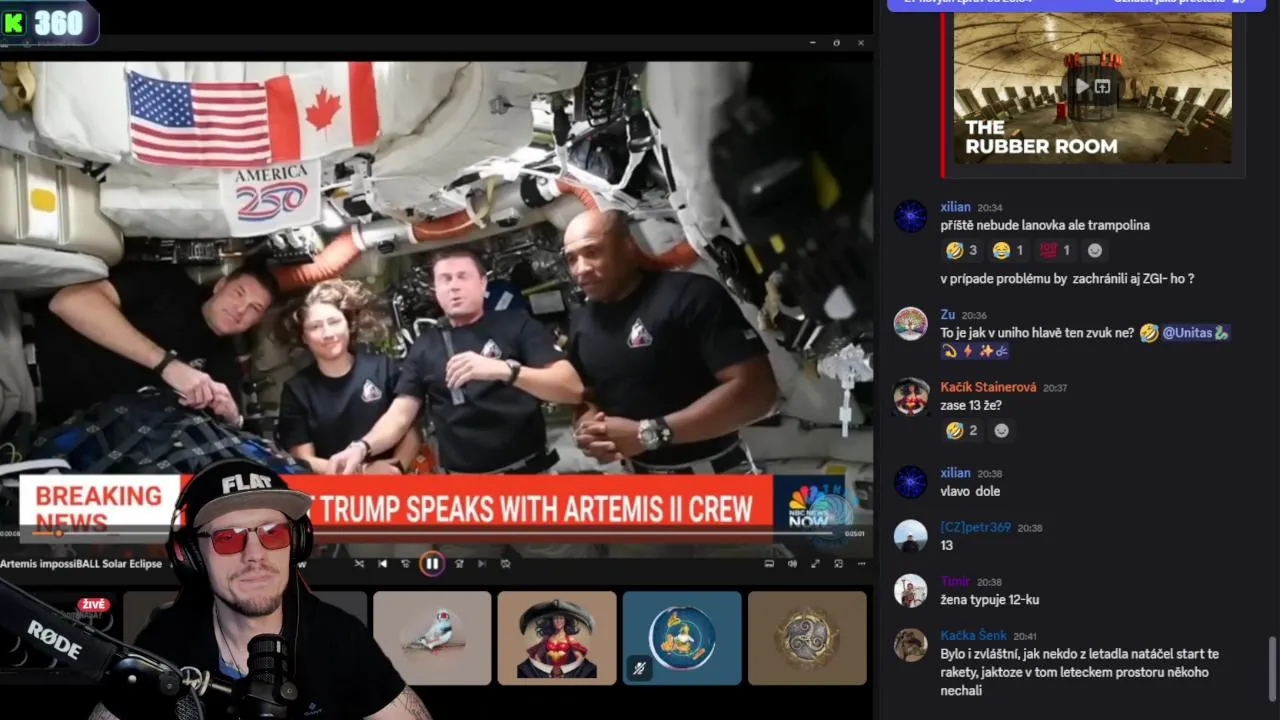Click the ŽIVĚ live badge
Viewport: 1280px width, 720px height.
click(94, 604)
